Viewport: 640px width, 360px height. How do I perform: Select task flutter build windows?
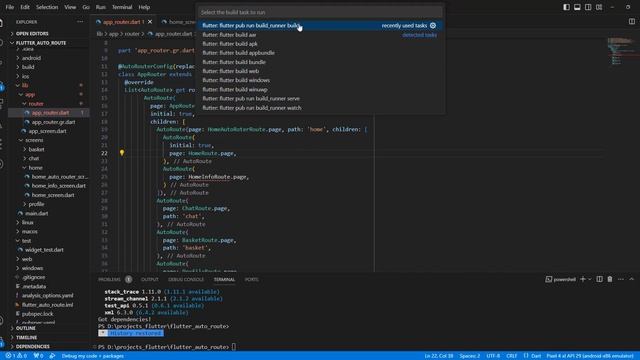coord(320,80)
